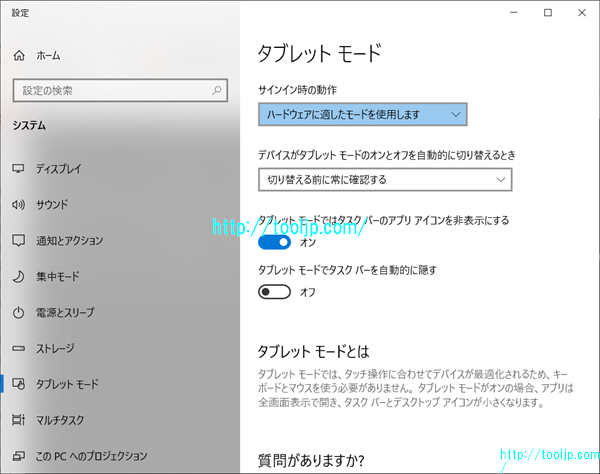Image resolution: width=600 pixels, height=474 pixels.
Task: Turn off hide app icons toggle
Action: tap(274, 242)
